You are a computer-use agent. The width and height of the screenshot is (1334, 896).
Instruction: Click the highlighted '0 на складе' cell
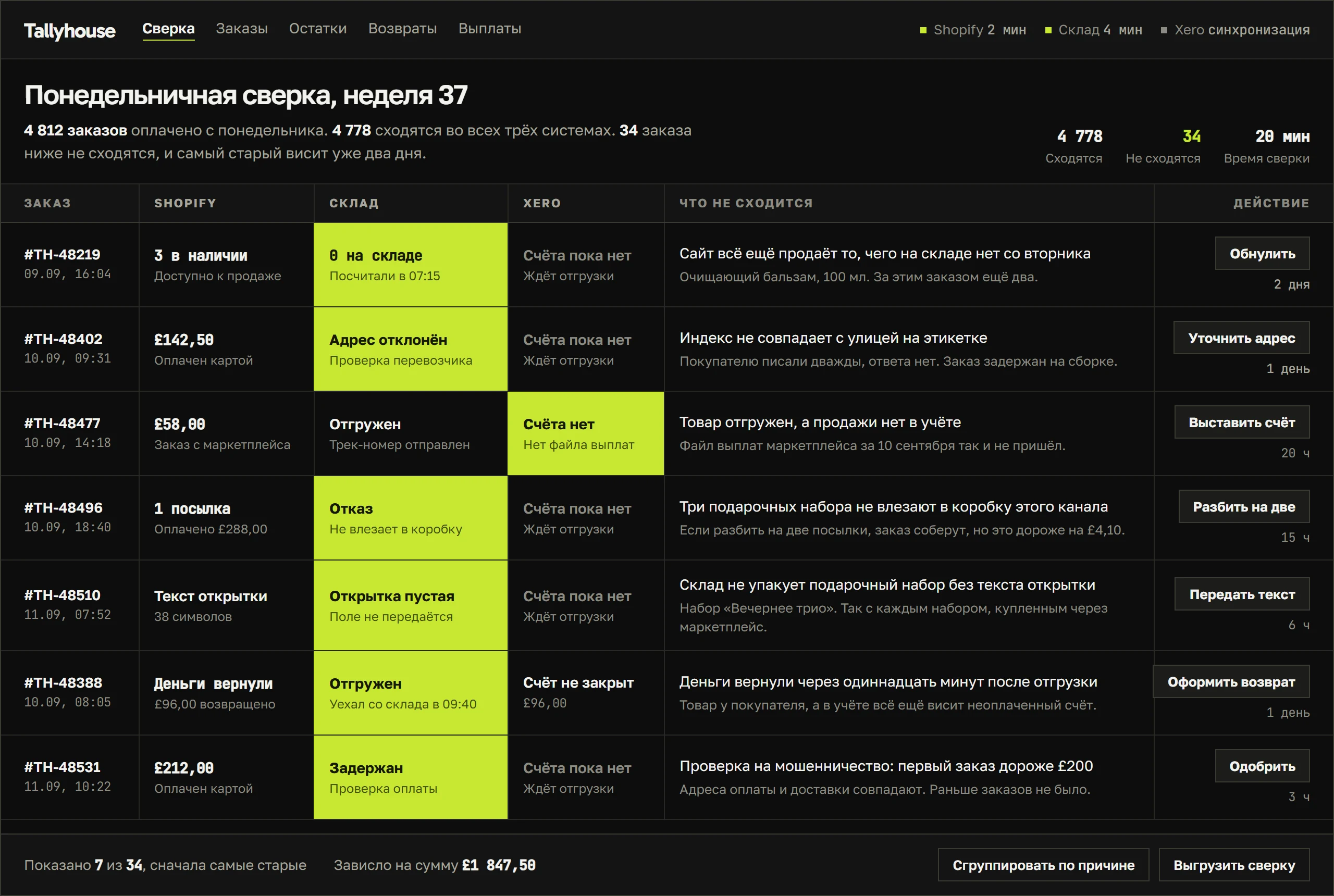[411, 265]
